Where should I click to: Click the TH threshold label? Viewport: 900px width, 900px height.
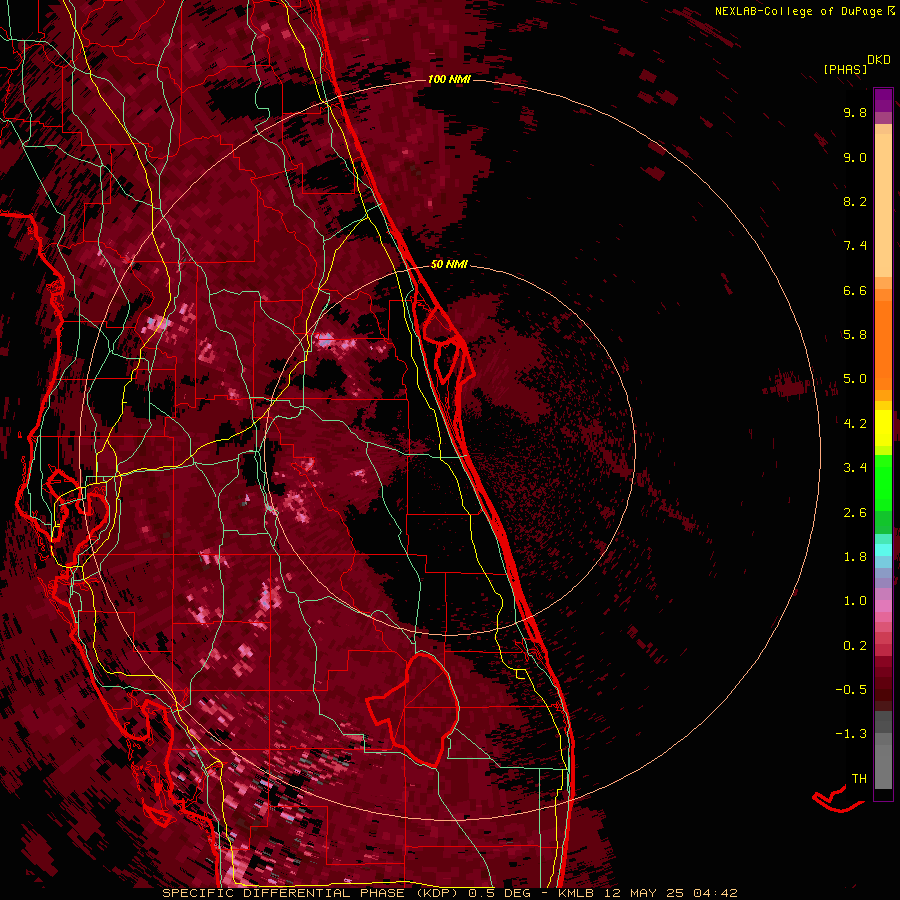pos(859,779)
